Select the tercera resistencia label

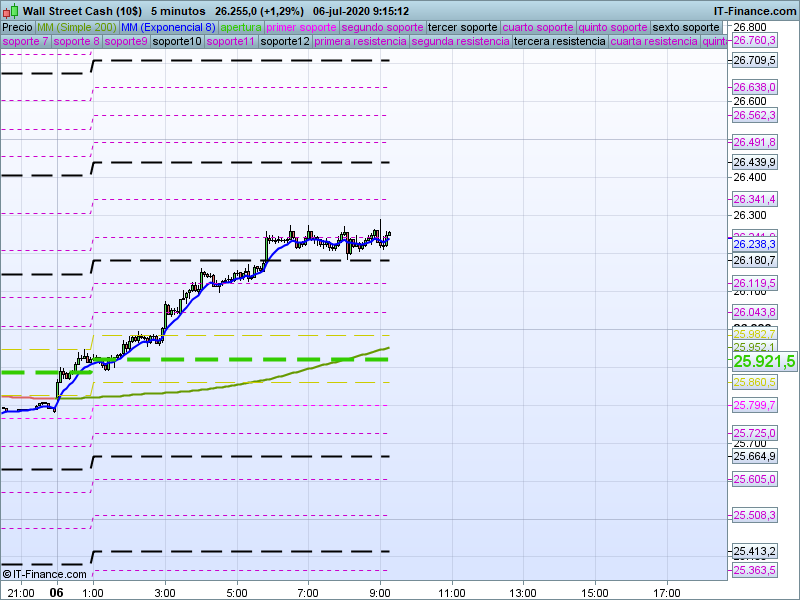coord(559,42)
